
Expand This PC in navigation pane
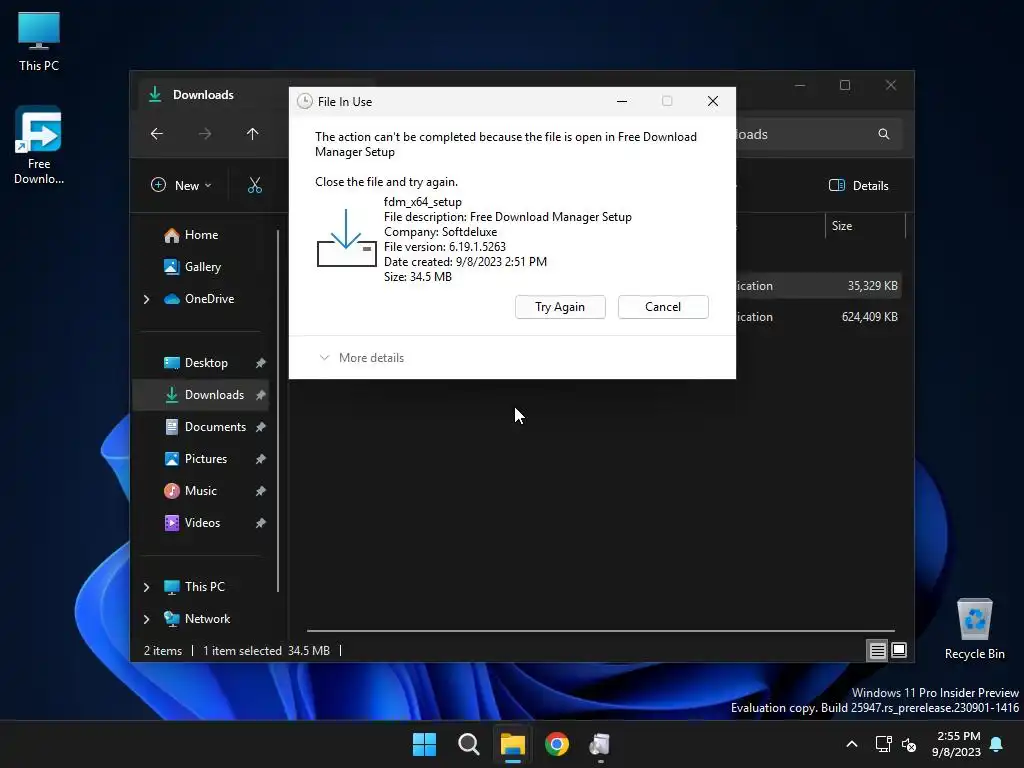point(146,587)
